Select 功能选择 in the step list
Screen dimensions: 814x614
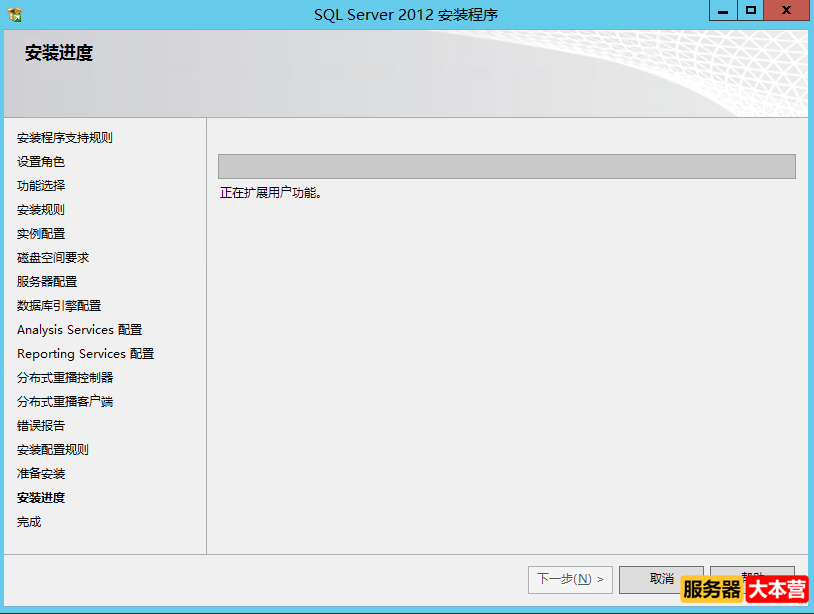41,185
